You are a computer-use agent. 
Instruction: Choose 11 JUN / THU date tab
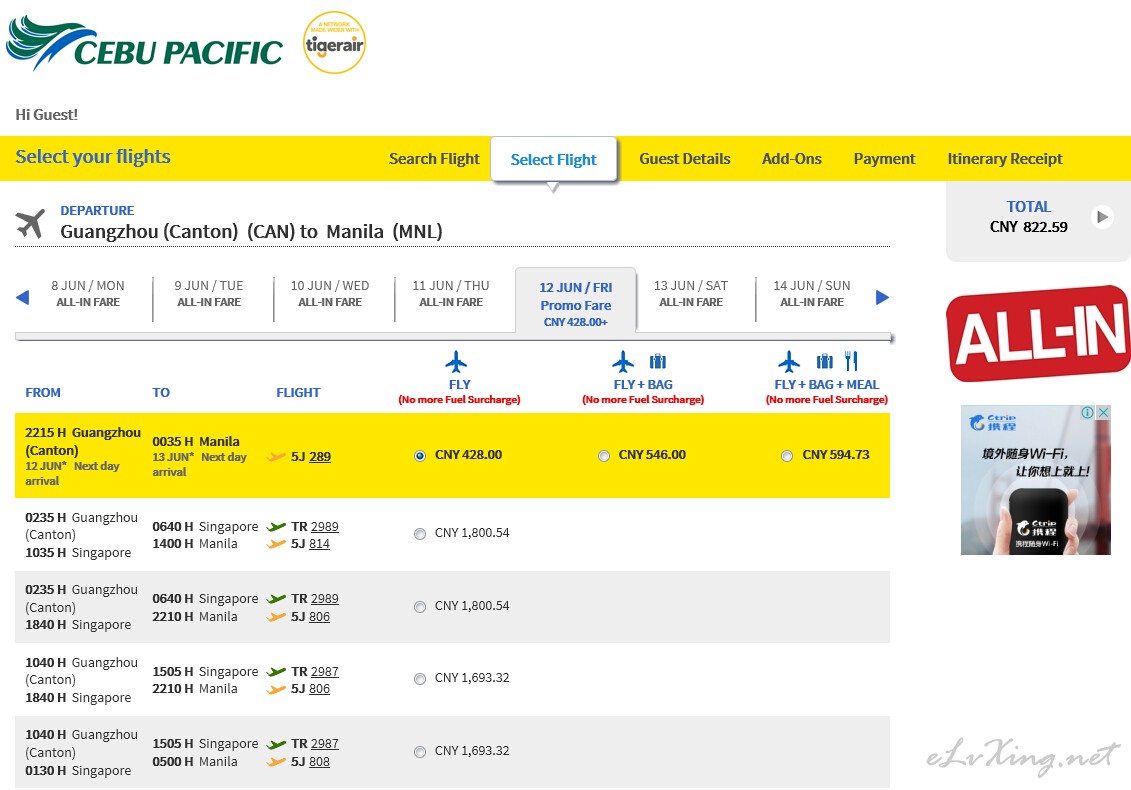coord(451,294)
